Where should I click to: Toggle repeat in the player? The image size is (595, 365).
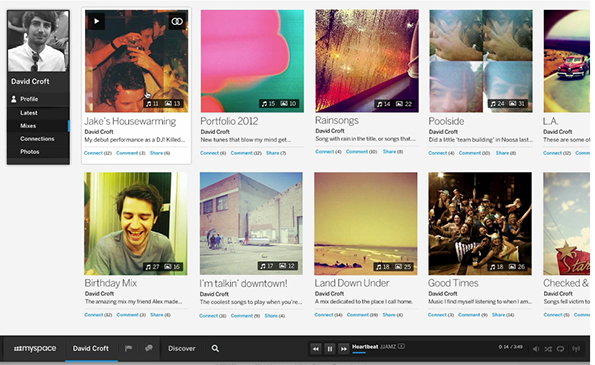click(x=561, y=349)
